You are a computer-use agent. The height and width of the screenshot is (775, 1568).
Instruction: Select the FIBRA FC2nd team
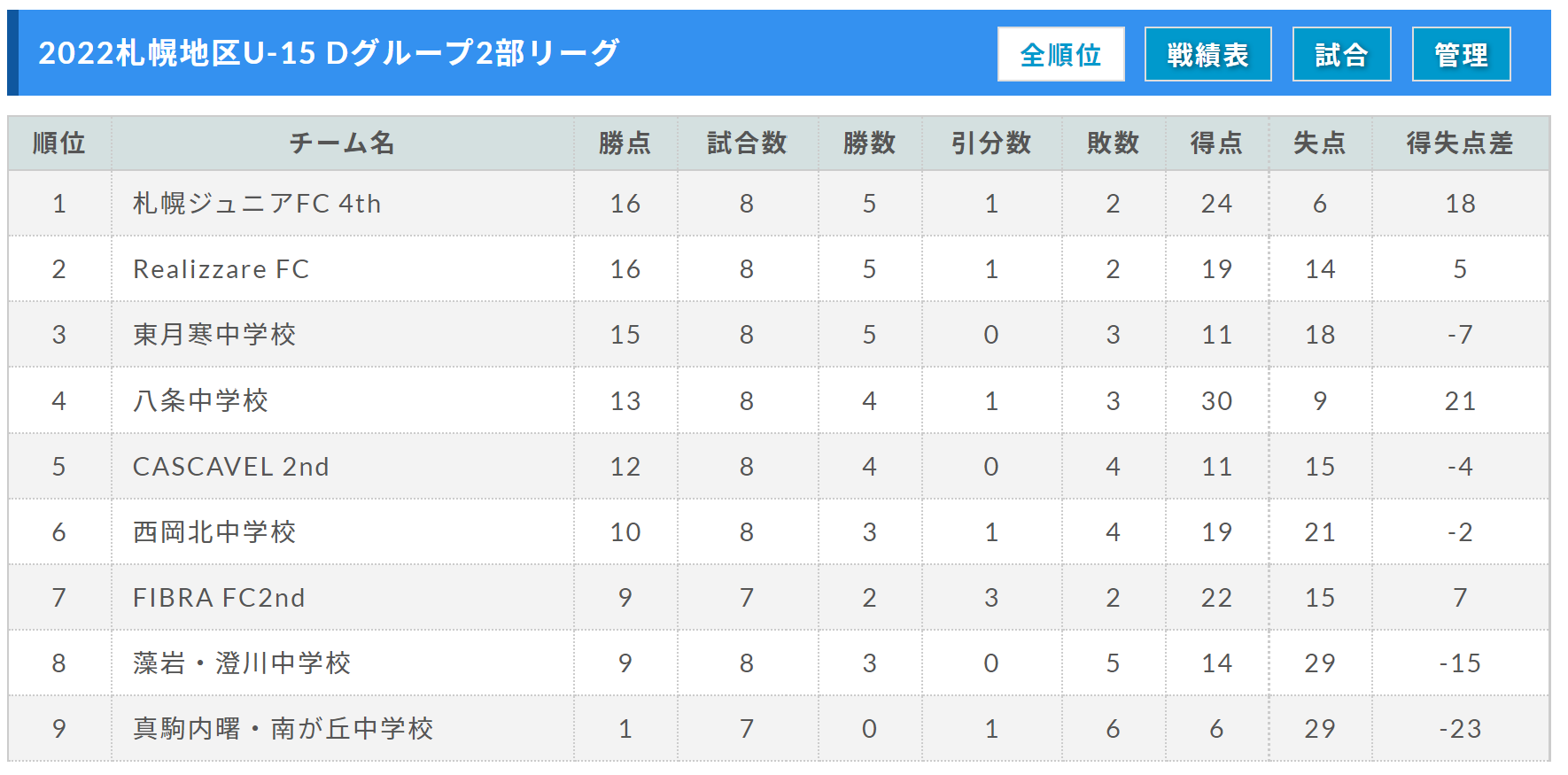pos(219,598)
